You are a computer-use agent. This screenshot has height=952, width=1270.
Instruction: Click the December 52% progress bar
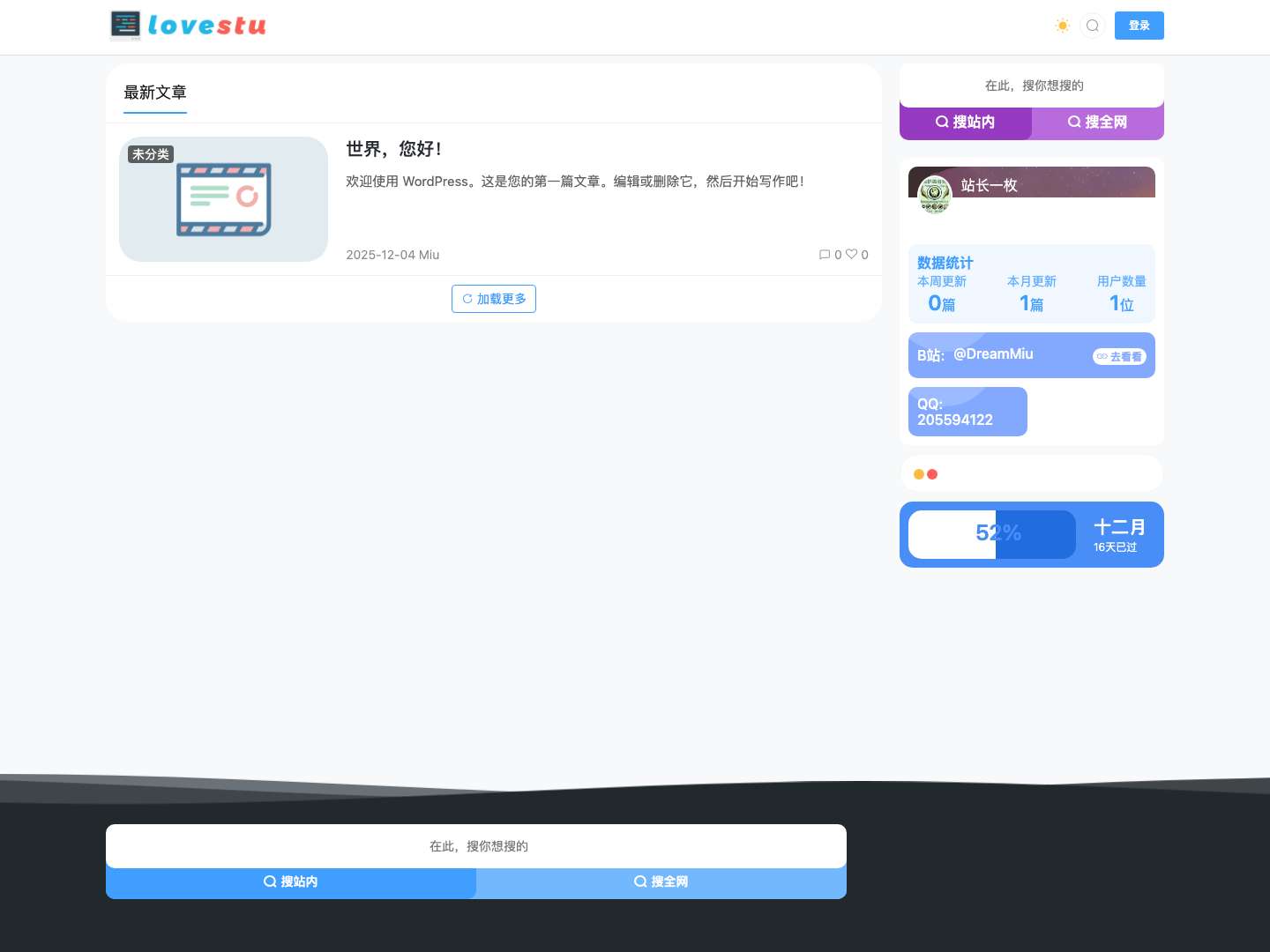pos(991,534)
